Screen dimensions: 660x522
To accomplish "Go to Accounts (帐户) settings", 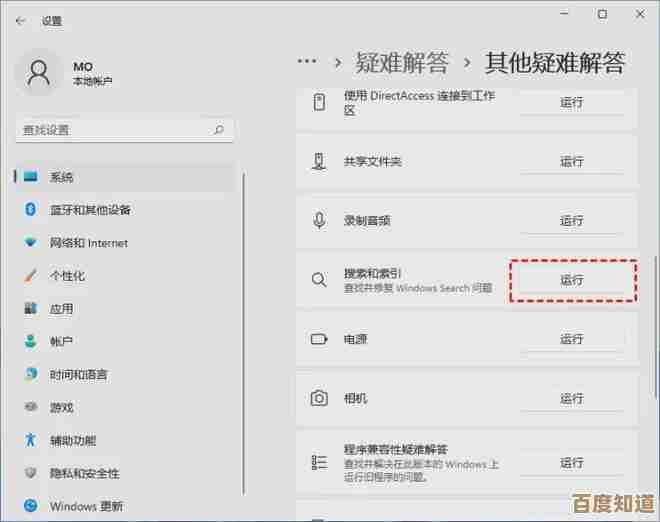I will pyautogui.click(x=61, y=342).
